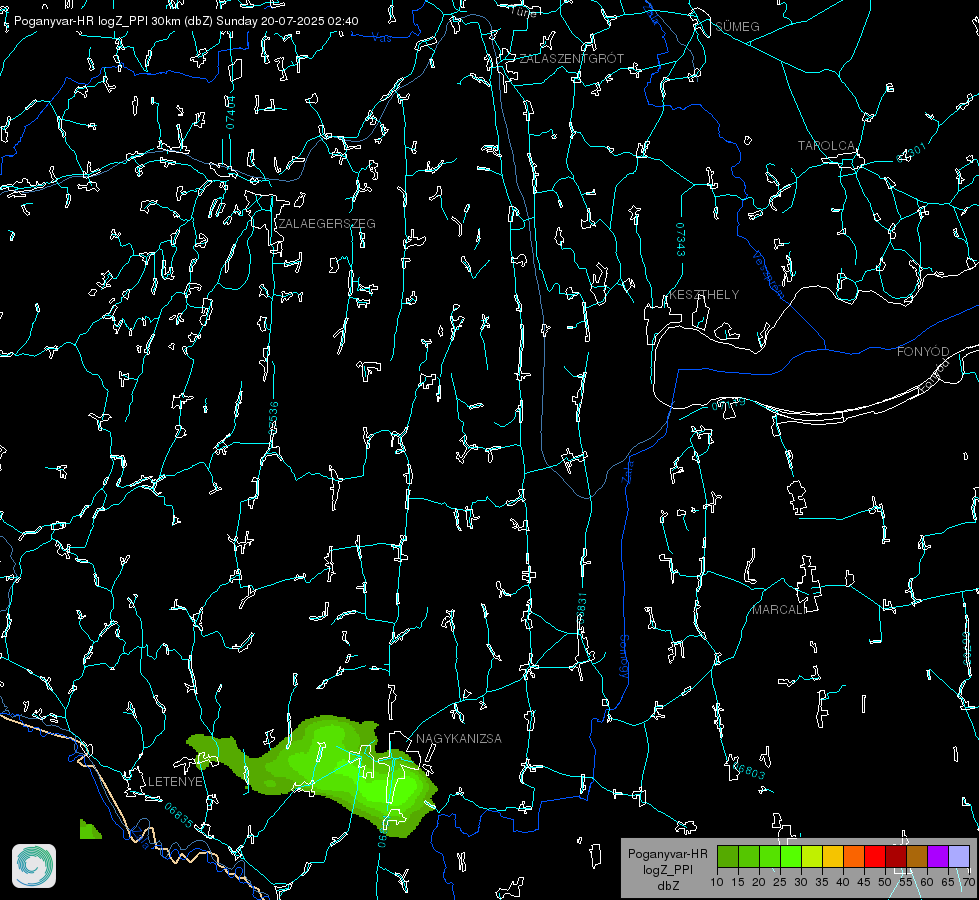This screenshot has width=979, height=900.
Task: Click the 30-35 dBZ yellow-green legend swatch
Action: pyautogui.click(x=812, y=856)
